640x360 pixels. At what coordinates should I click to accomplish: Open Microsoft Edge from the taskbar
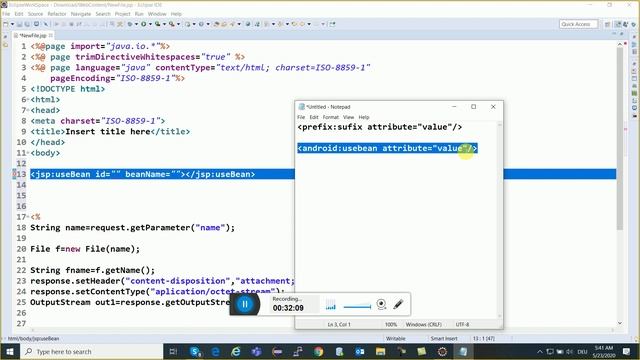click(x=216, y=351)
